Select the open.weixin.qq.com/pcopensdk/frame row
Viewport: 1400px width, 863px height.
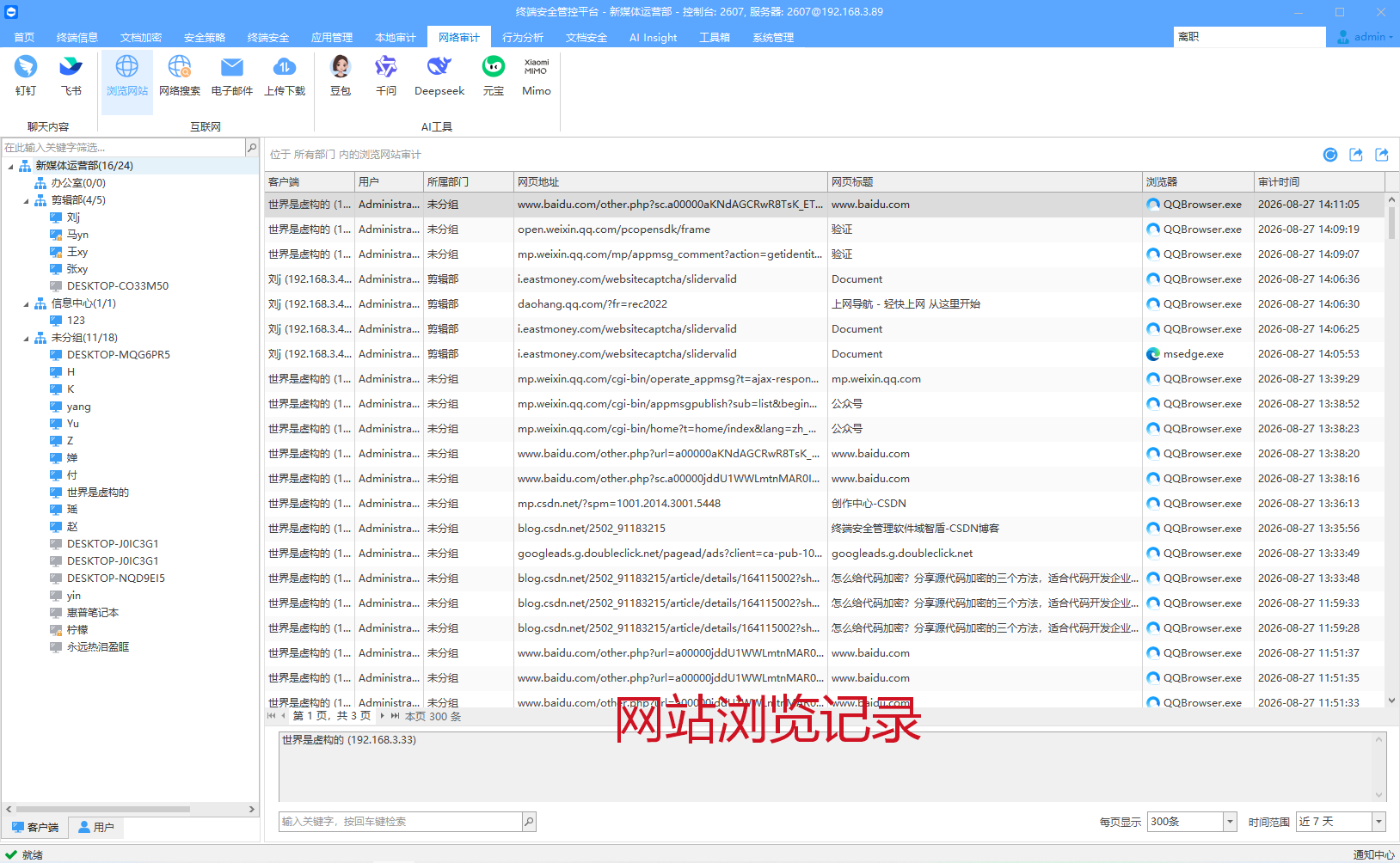pos(825,230)
